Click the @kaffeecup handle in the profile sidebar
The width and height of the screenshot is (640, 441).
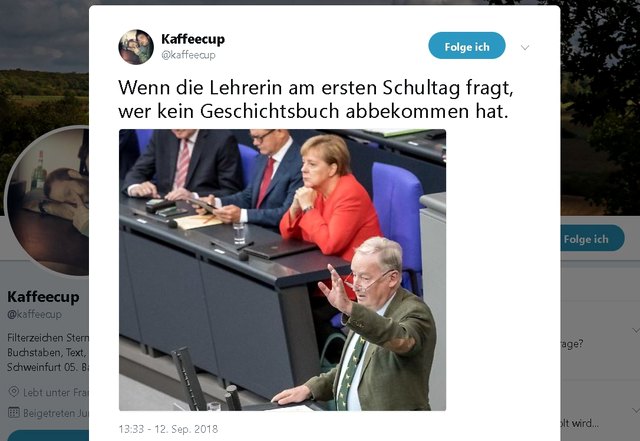tap(34, 314)
